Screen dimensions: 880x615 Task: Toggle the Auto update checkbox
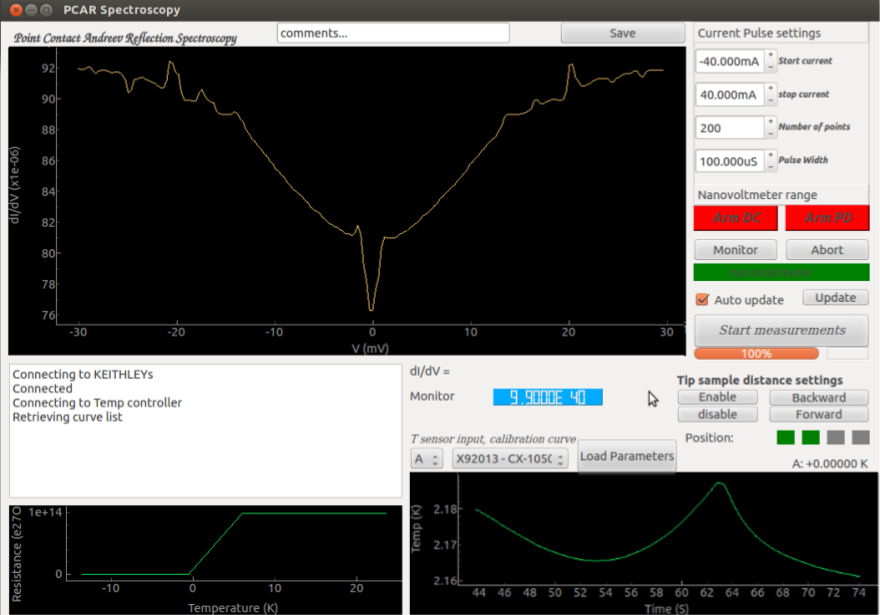click(x=702, y=300)
